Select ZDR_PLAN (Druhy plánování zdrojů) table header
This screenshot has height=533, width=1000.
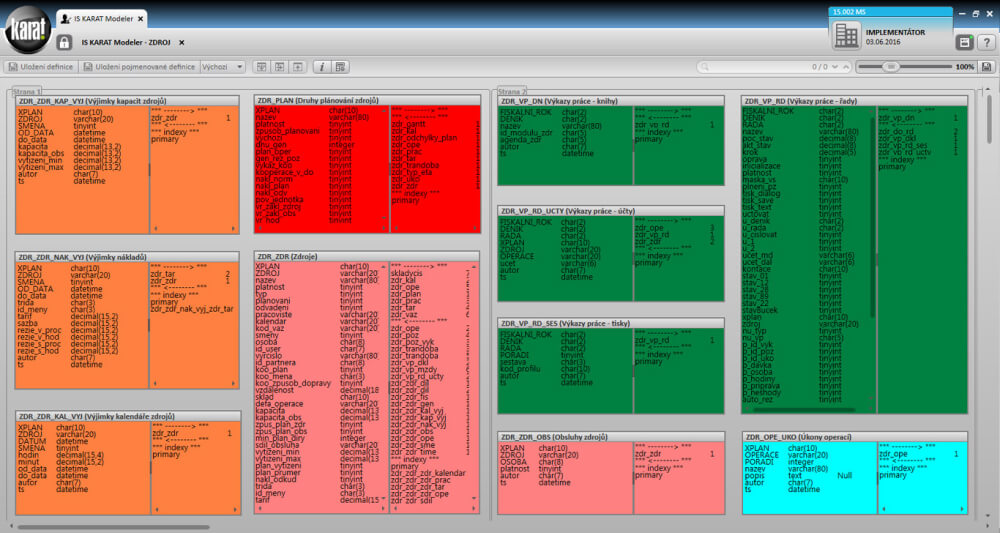[367, 100]
